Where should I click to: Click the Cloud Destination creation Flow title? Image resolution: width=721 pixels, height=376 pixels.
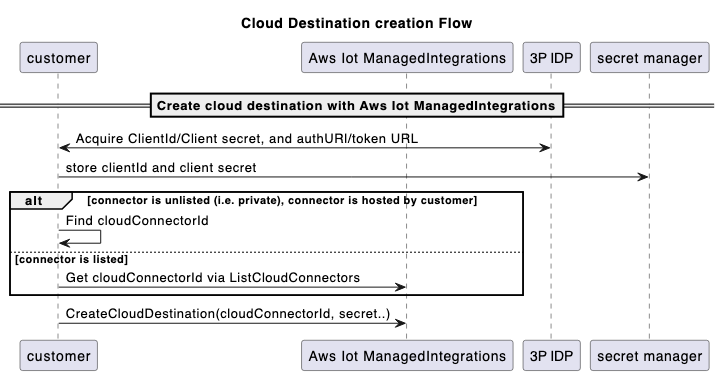pyautogui.click(x=356, y=23)
